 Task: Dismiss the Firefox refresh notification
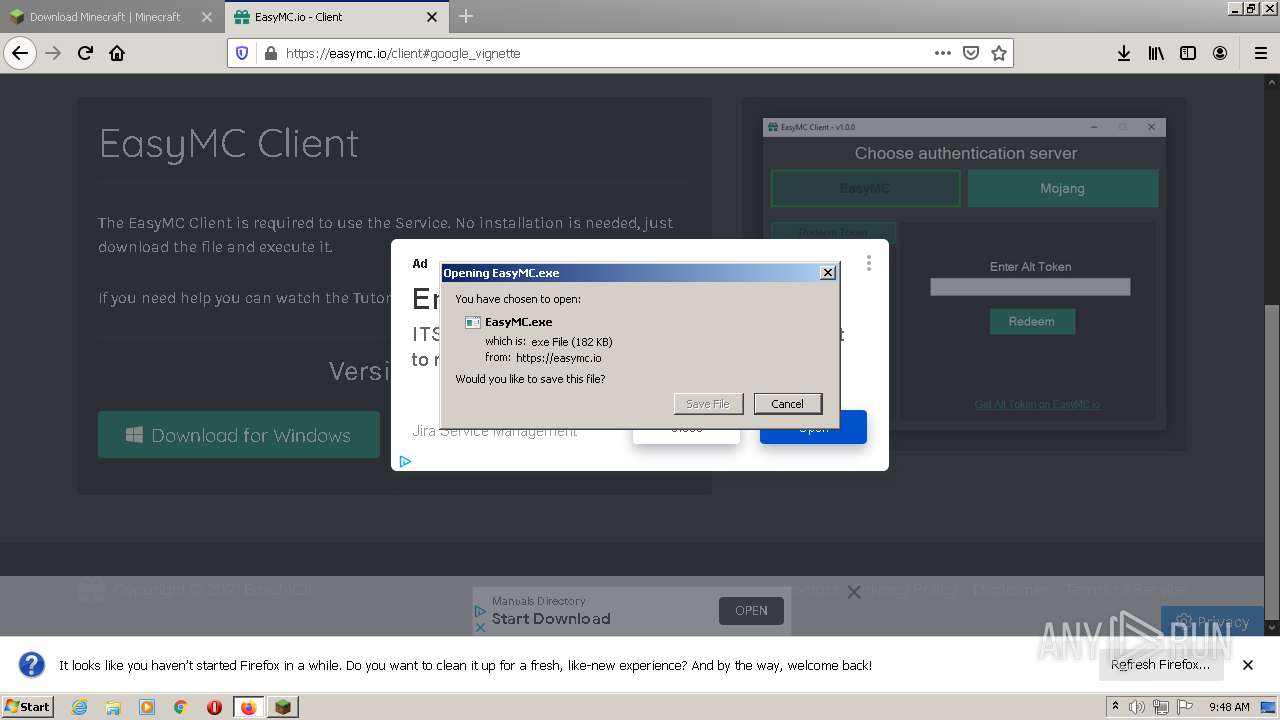coord(1248,665)
